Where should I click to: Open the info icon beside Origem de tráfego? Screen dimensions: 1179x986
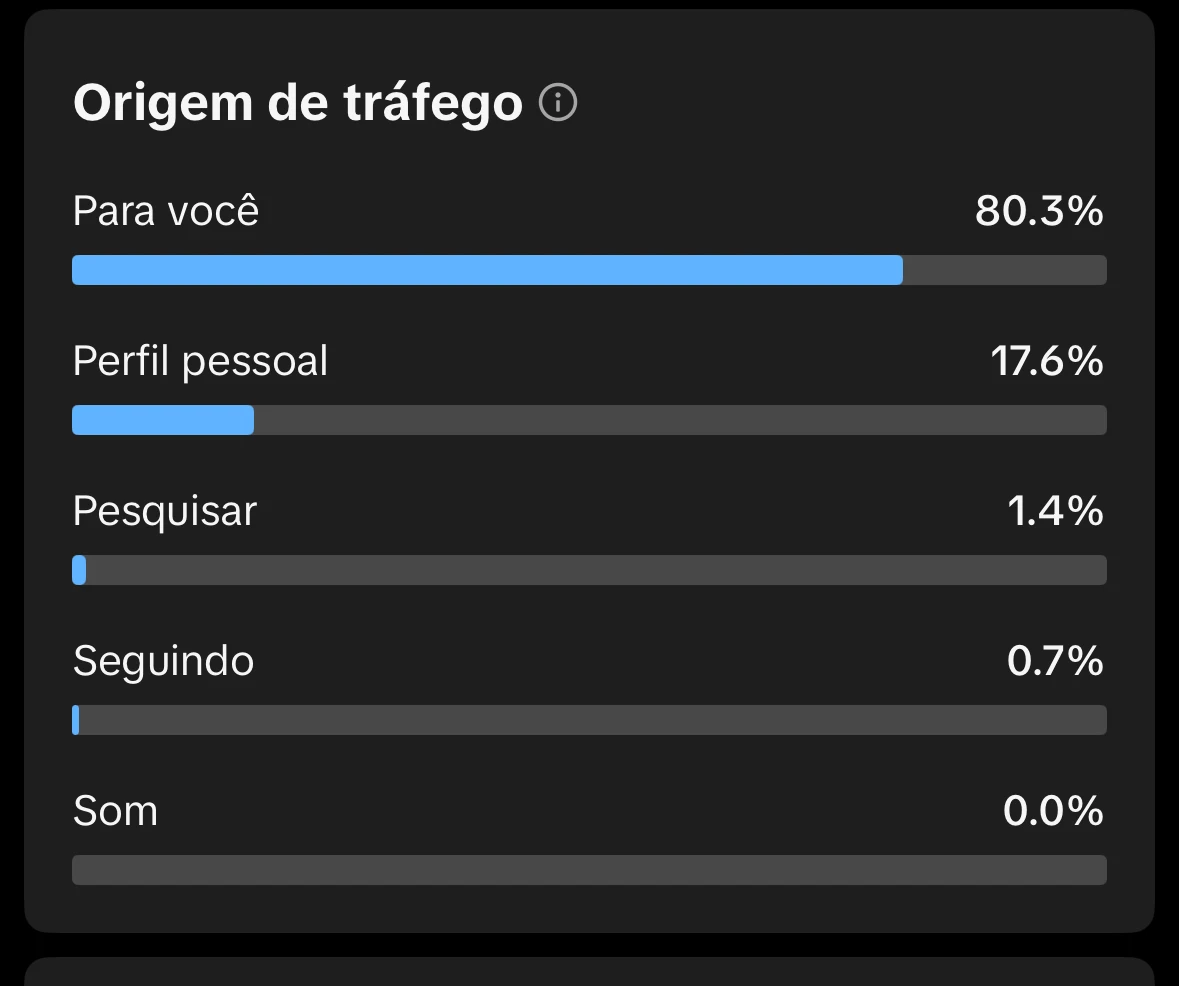click(558, 102)
